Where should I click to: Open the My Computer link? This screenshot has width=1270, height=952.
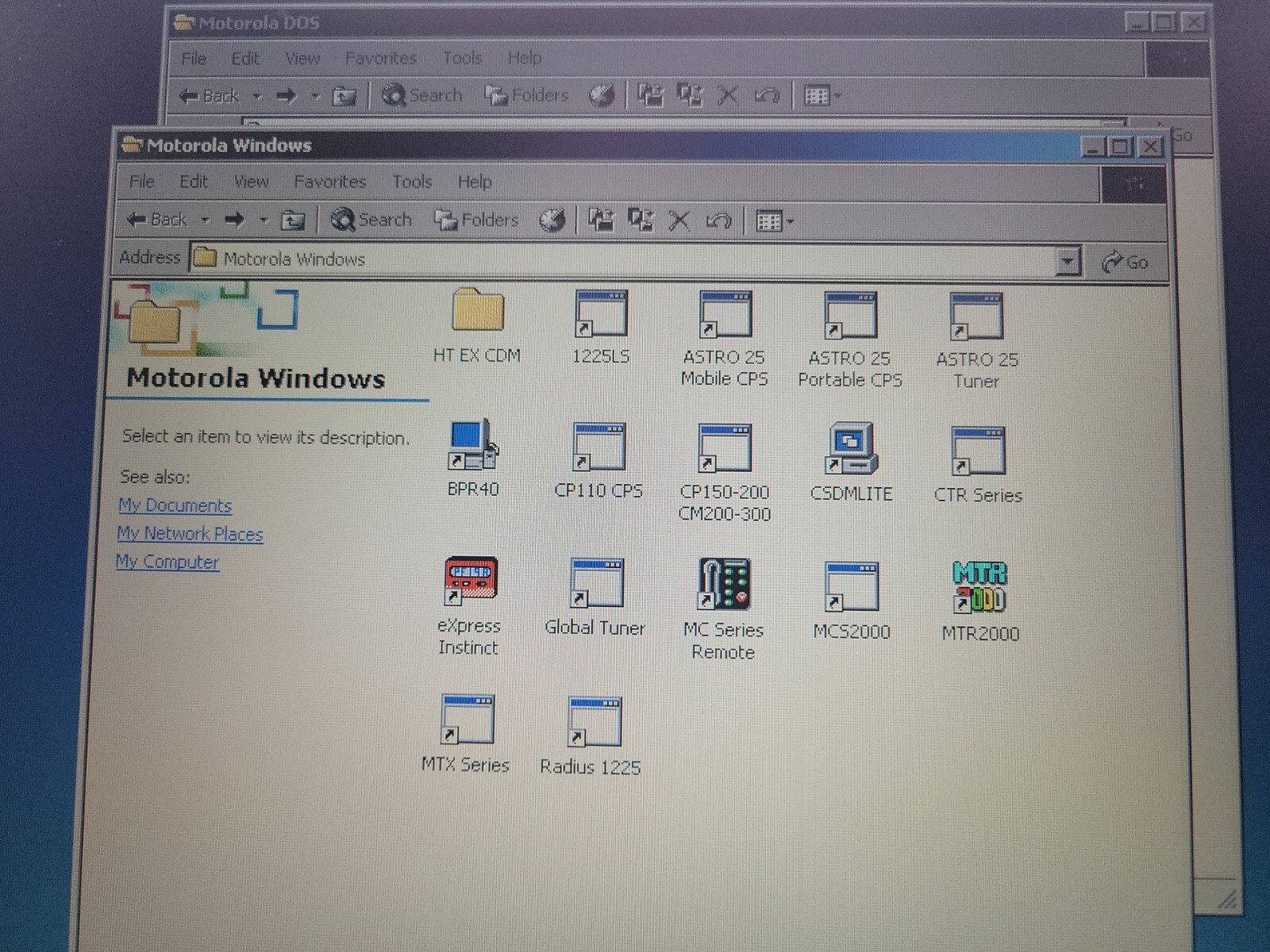click(x=167, y=562)
